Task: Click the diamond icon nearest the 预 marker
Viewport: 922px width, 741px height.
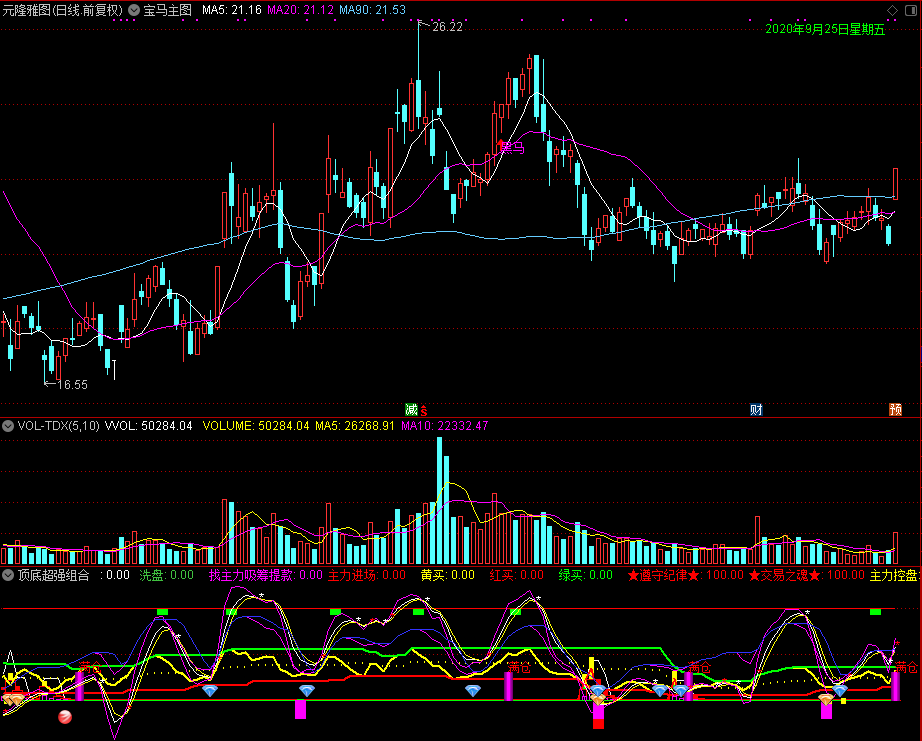Action: click(840, 691)
